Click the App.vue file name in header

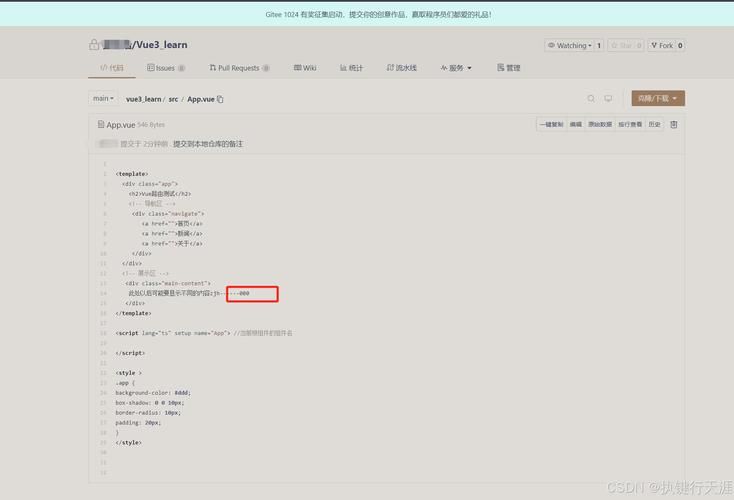coord(121,125)
